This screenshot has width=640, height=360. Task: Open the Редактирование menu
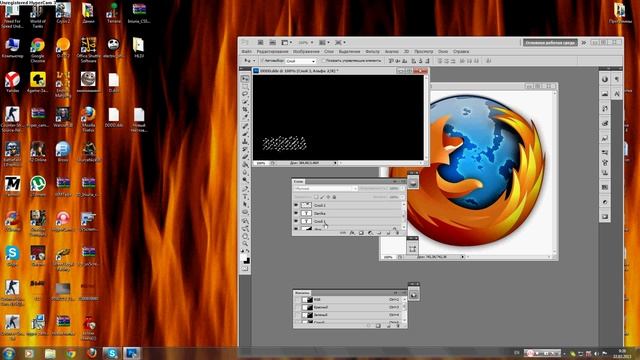(x=273, y=52)
